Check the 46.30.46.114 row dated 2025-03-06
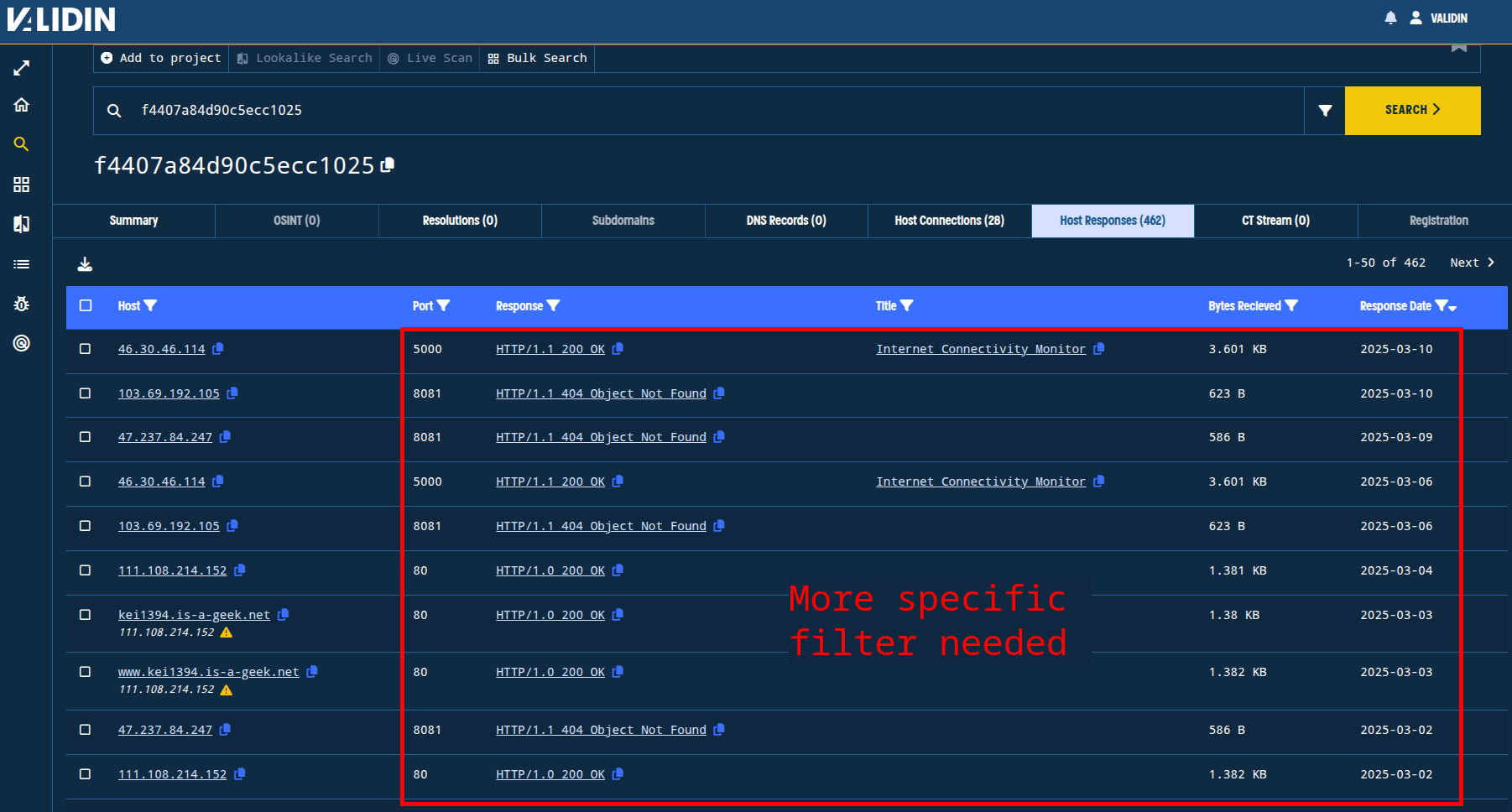This screenshot has width=1512, height=812. point(85,481)
